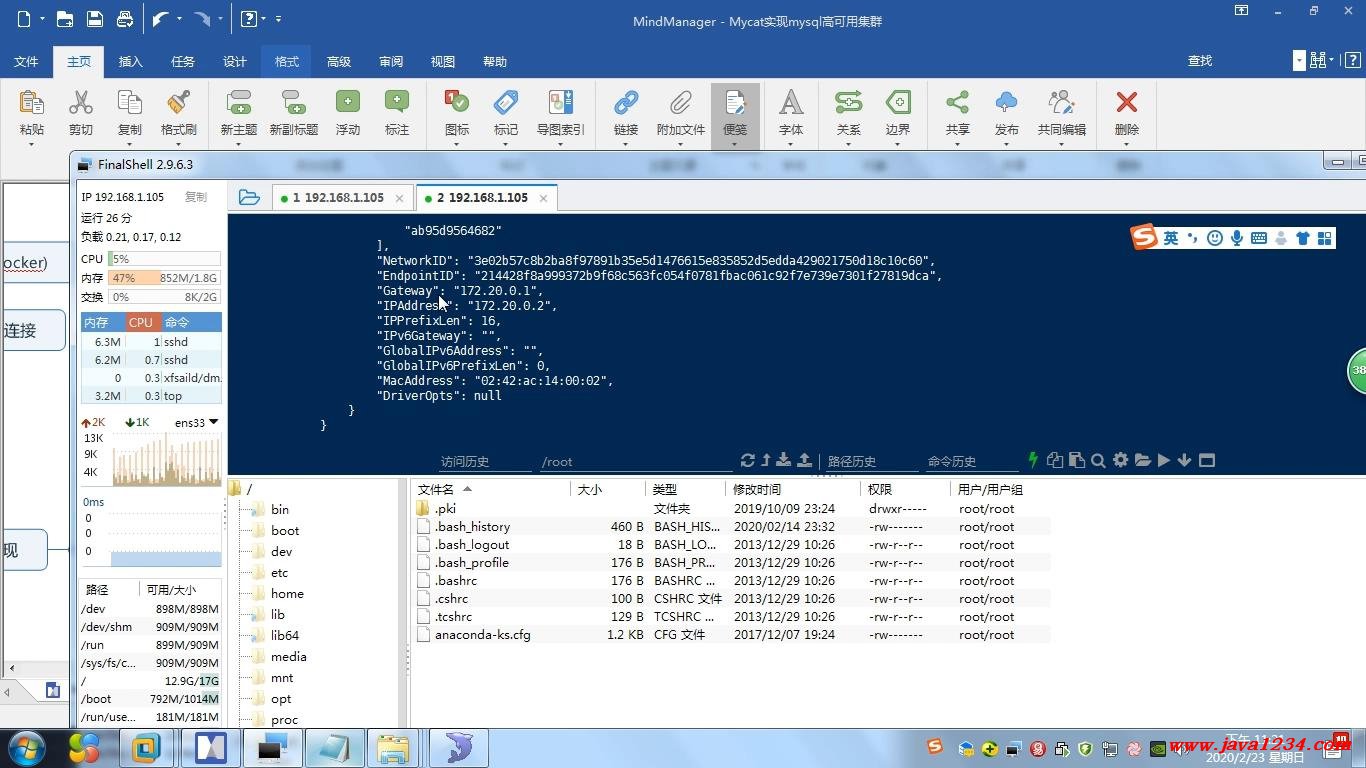Click the Link (链接) chain icon

(x=626, y=102)
